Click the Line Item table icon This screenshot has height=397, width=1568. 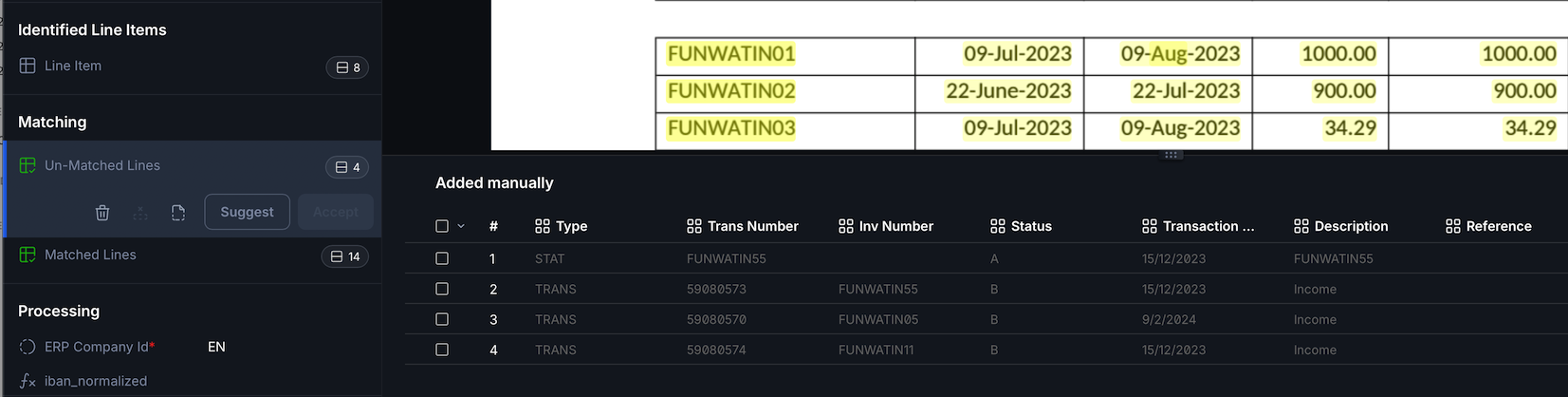(x=28, y=66)
